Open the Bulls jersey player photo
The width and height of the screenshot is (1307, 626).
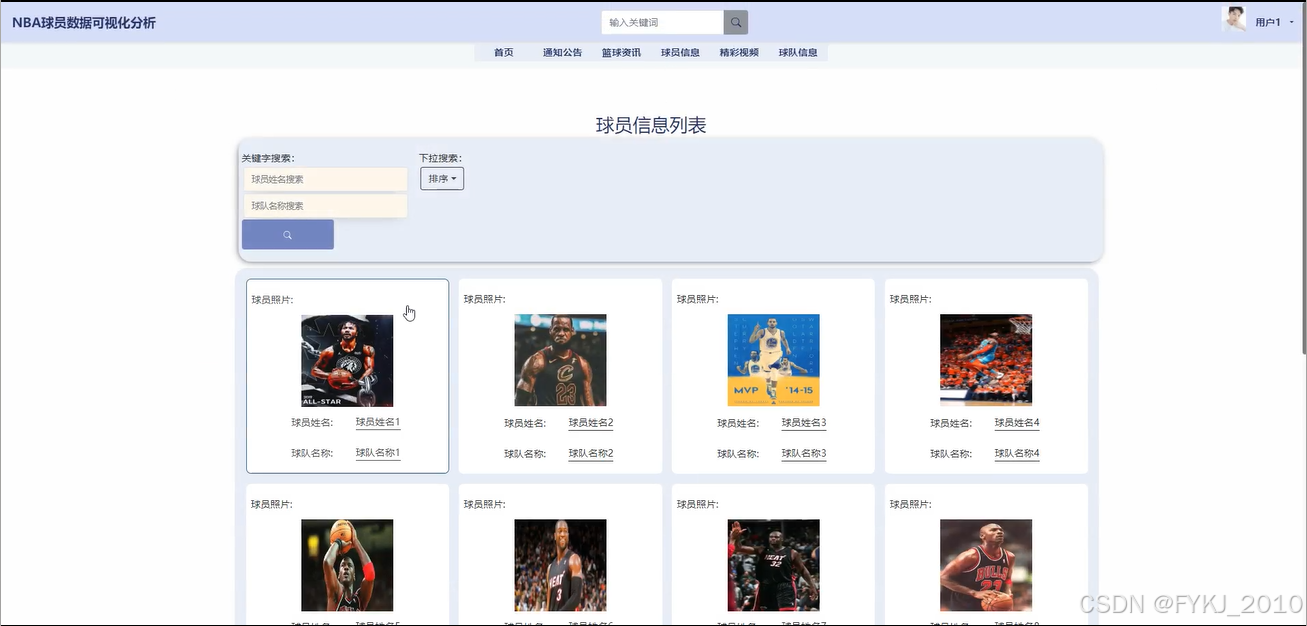point(986,565)
